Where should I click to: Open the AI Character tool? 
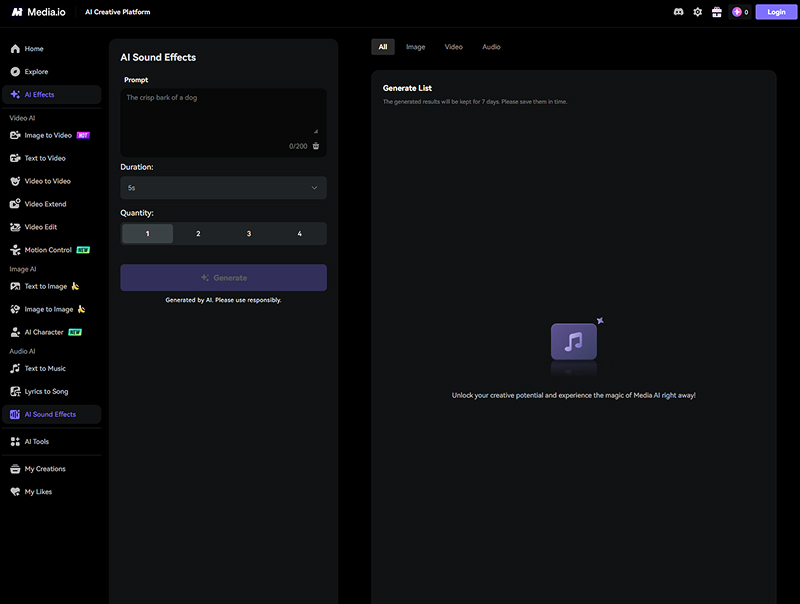point(43,332)
